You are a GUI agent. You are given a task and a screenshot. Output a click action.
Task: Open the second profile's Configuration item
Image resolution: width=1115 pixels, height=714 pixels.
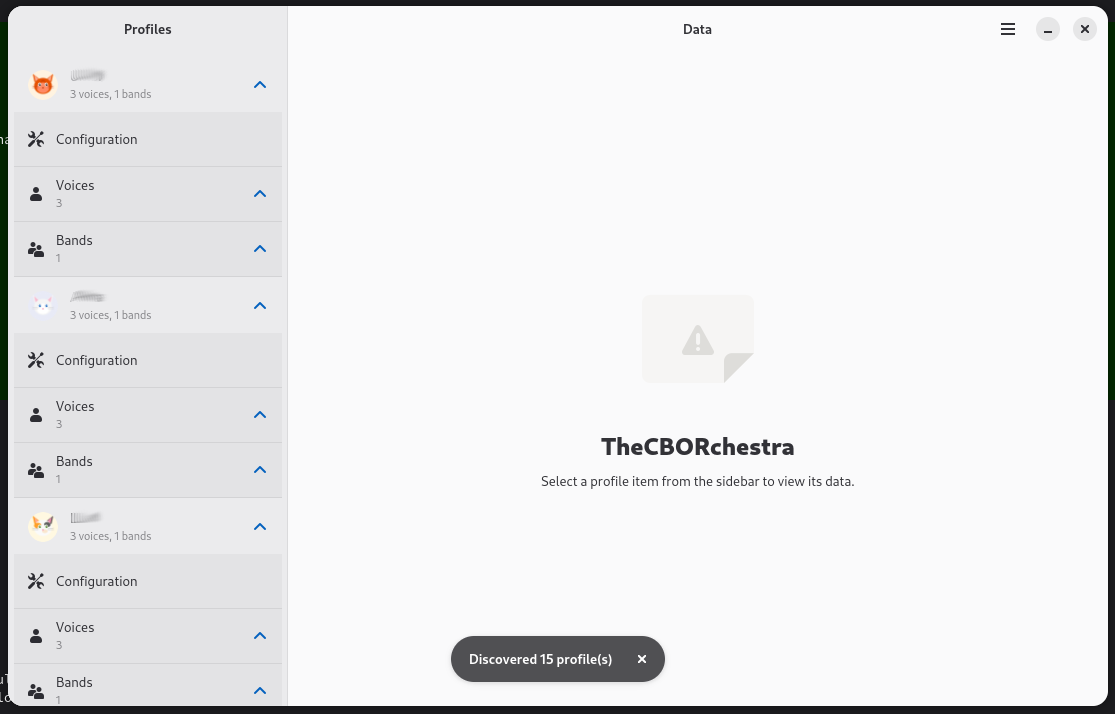pyautogui.click(x=97, y=360)
